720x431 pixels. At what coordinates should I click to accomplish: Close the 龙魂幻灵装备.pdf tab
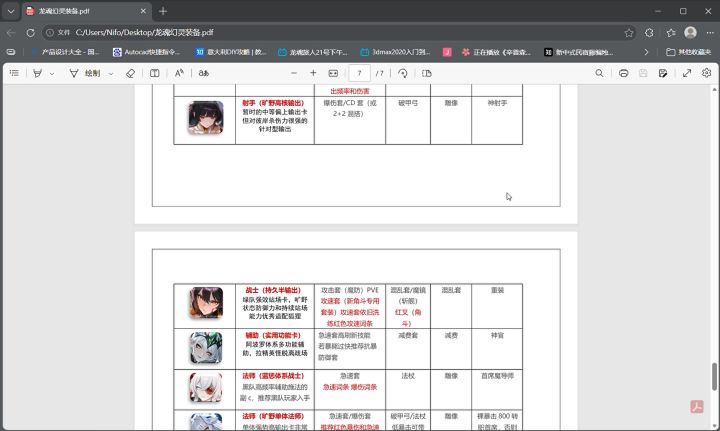pos(143,11)
